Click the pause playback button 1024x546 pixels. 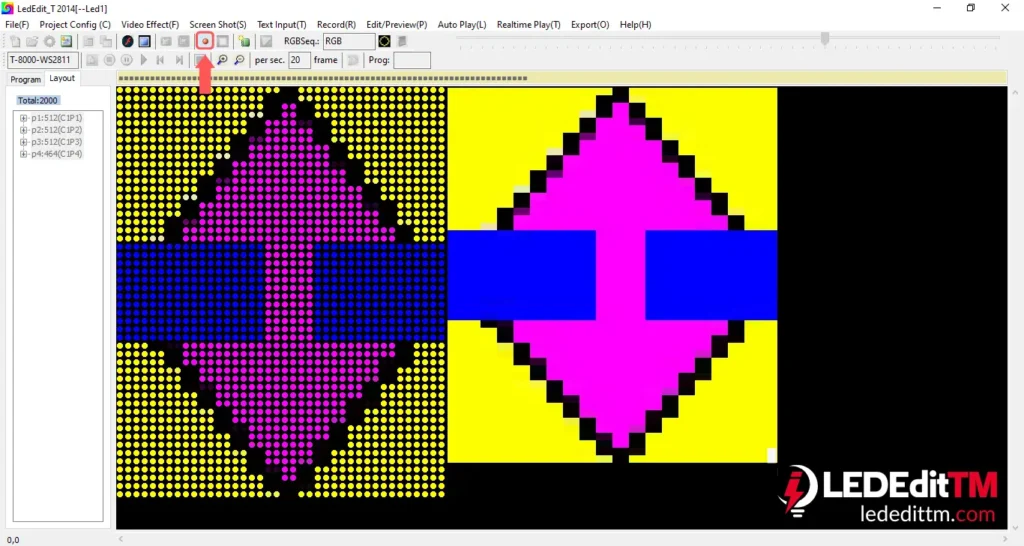(127, 61)
